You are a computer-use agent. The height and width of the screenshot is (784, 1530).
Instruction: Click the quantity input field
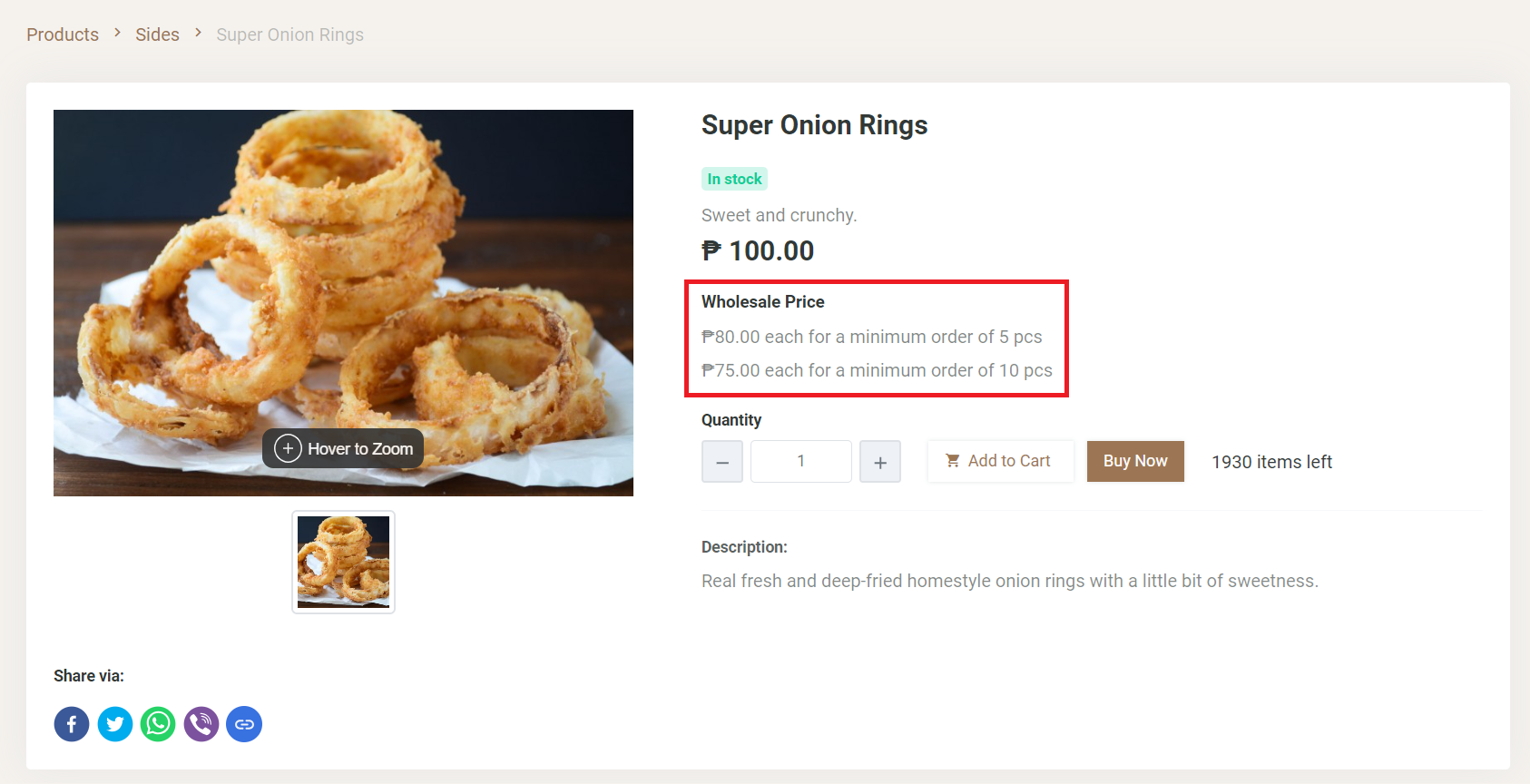(x=801, y=461)
